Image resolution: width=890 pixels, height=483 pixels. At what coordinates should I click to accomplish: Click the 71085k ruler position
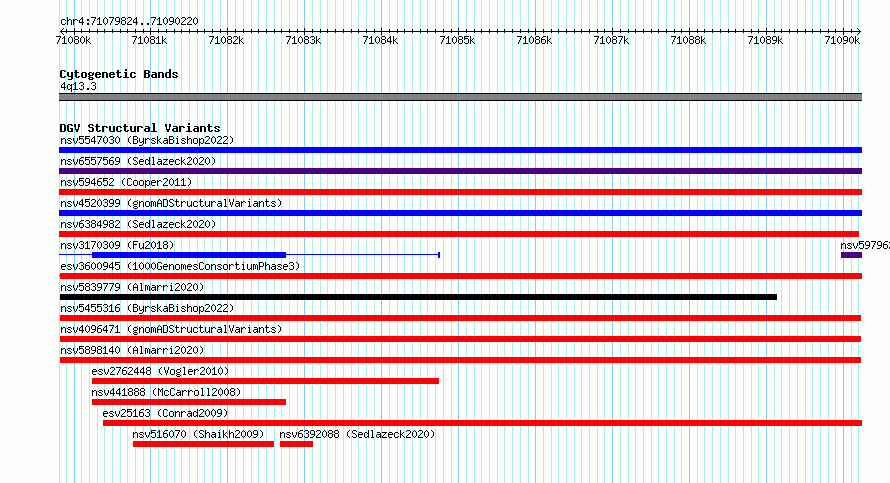click(x=457, y=40)
